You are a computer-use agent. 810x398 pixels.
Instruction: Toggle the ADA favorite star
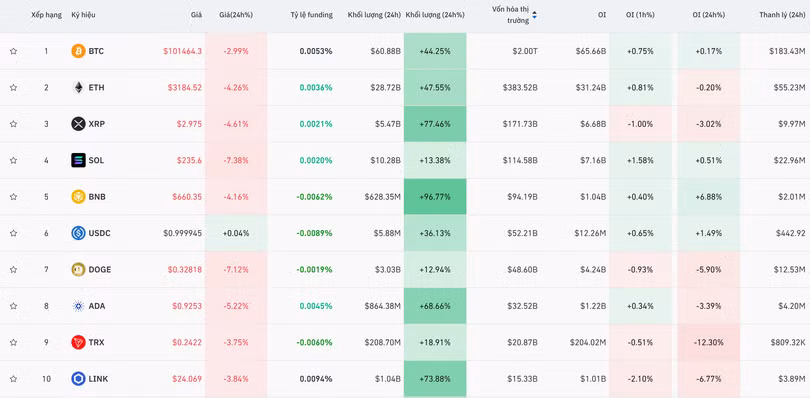tap(13, 306)
